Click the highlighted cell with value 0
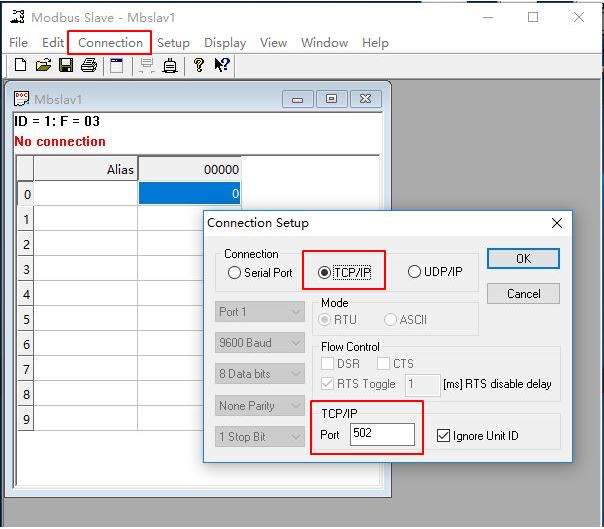604x529 pixels. pos(189,193)
